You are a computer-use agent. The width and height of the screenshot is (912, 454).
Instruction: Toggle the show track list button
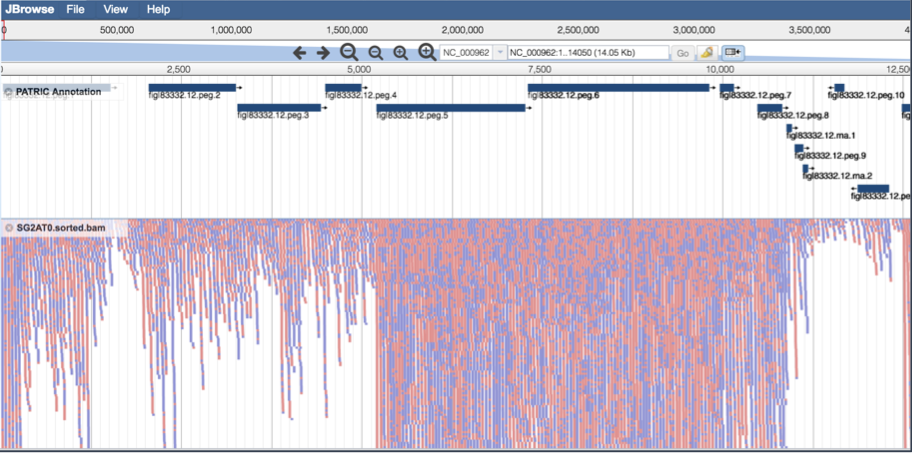coord(732,53)
